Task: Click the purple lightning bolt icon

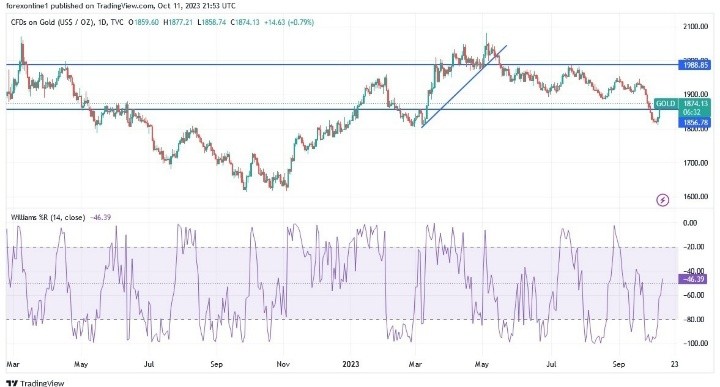Action: tap(663, 200)
